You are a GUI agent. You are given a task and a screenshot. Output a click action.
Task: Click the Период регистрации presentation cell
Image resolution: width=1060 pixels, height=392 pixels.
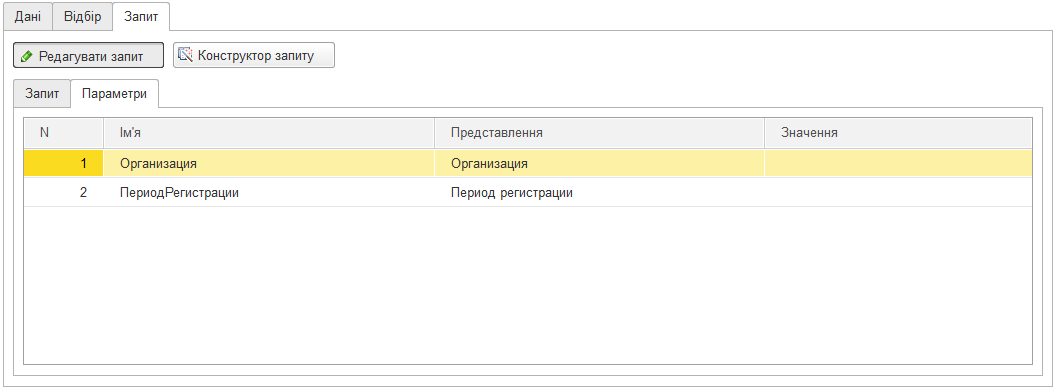tap(599, 193)
